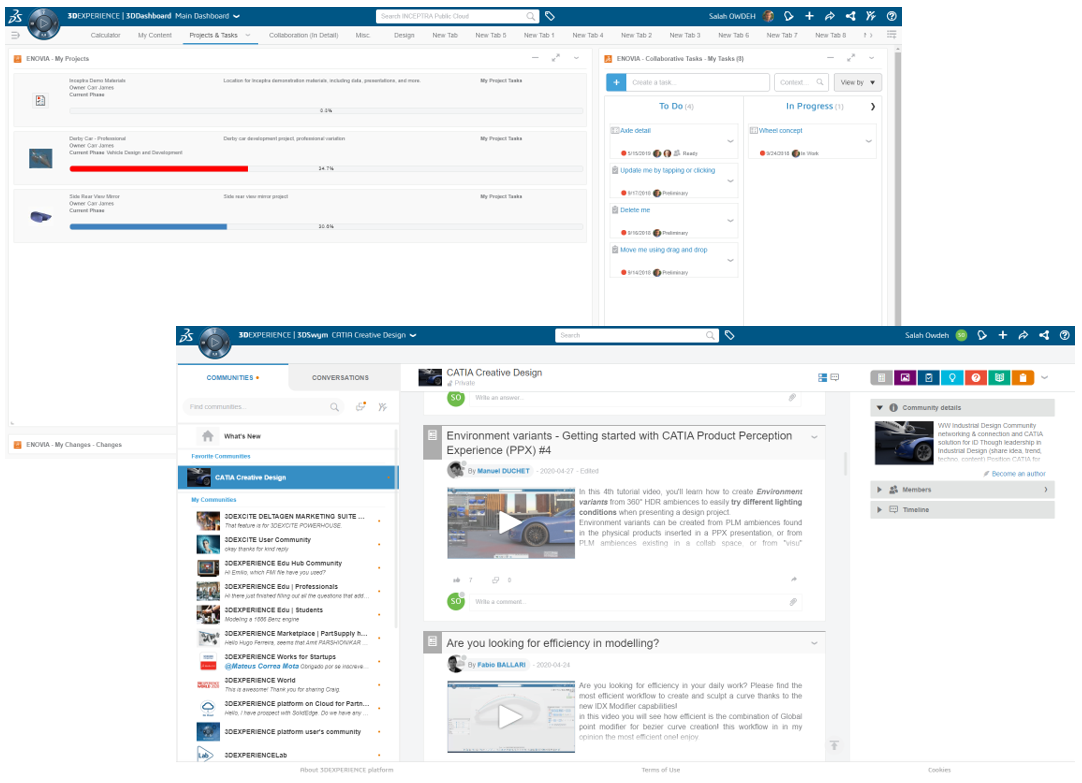The image size is (1082, 783).
Task: Expand the Axle detail task chevron
Action: [x=730, y=141]
